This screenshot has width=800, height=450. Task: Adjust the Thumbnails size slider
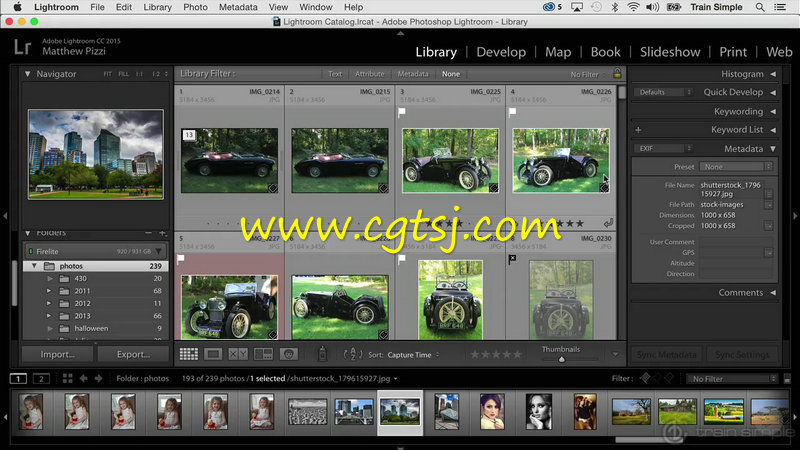click(561, 359)
